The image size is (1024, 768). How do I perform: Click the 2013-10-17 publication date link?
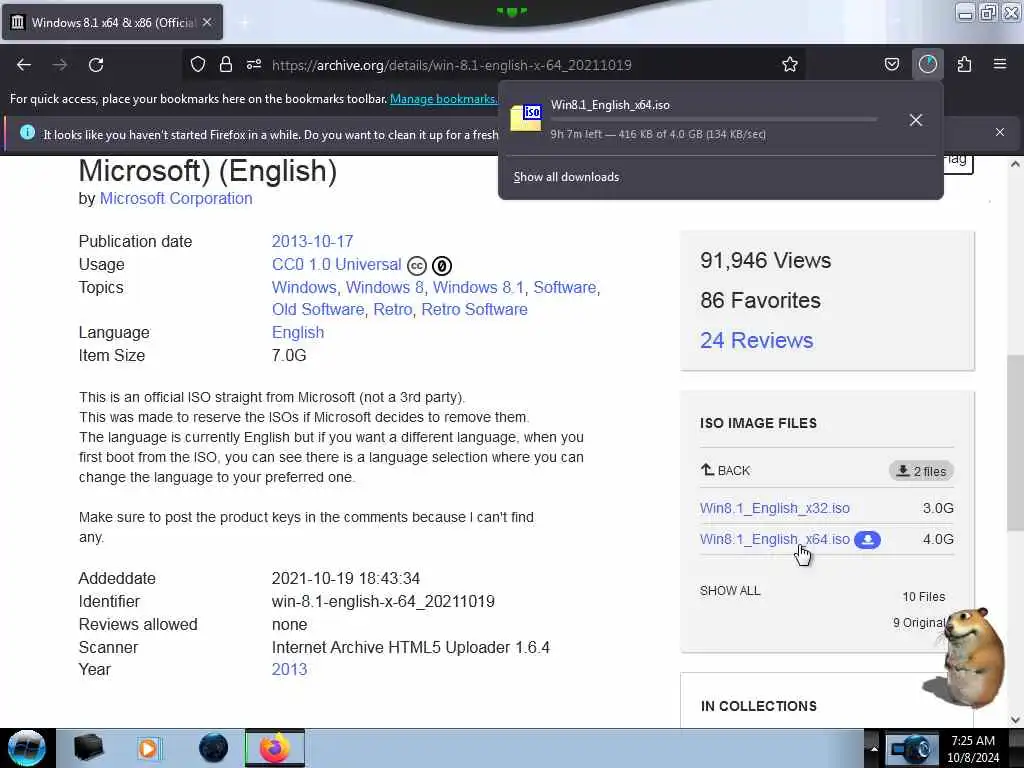click(312, 241)
